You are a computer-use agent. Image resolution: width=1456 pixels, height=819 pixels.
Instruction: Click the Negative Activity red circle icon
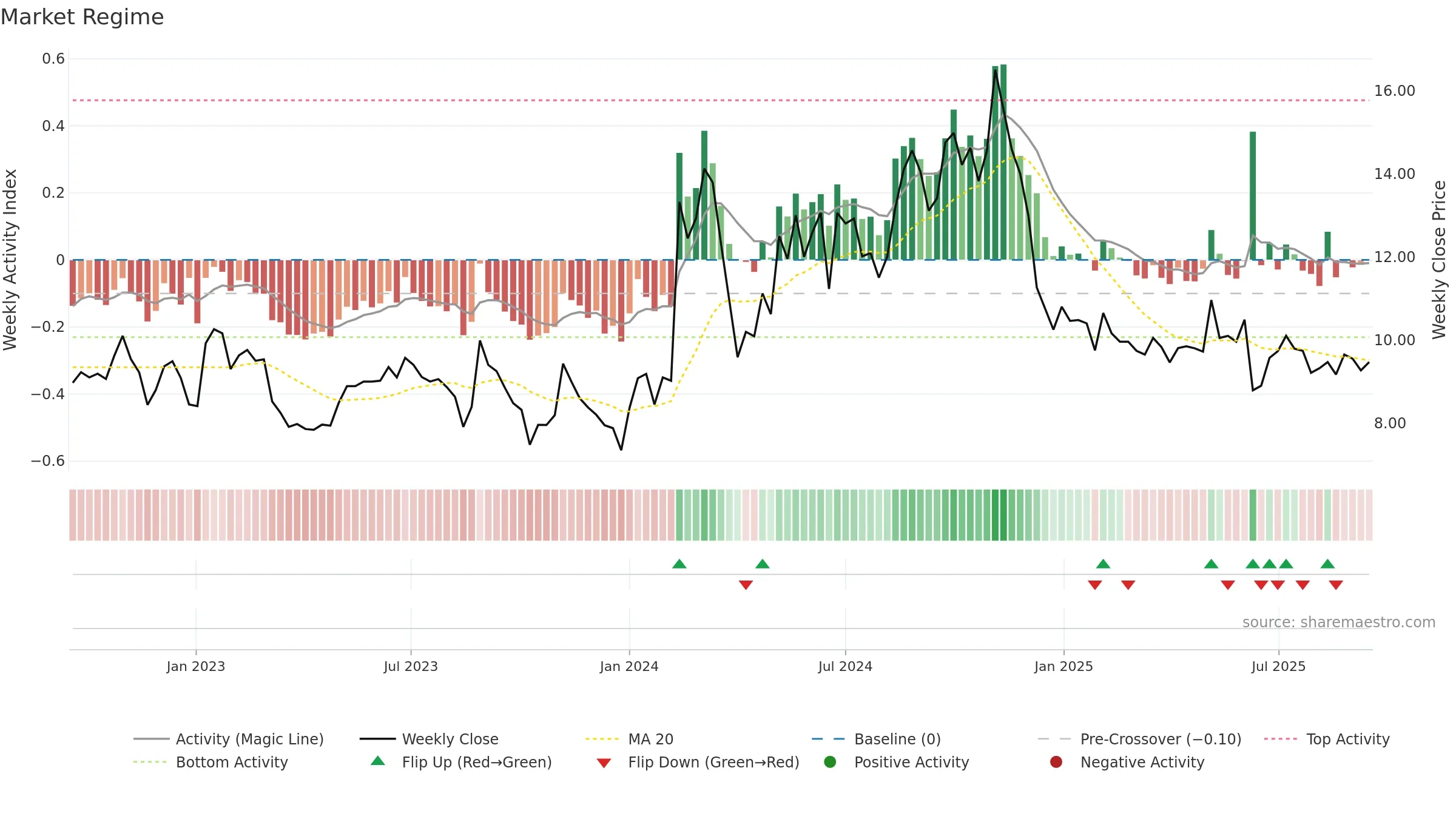coord(1056,762)
